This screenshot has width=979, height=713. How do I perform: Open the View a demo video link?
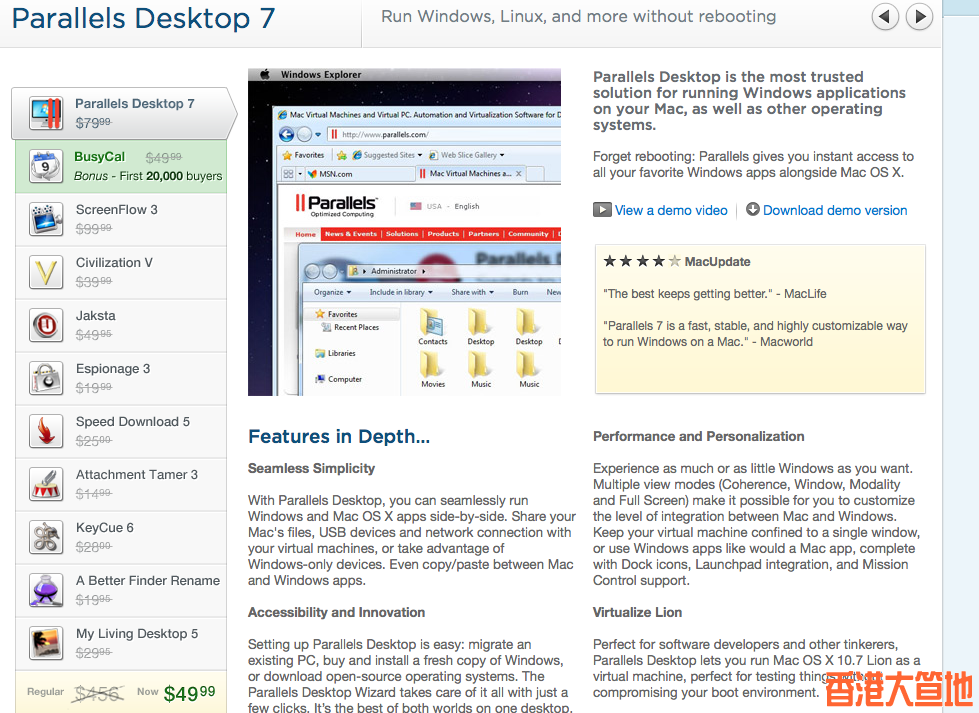pyautogui.click(x=671, y=210)
